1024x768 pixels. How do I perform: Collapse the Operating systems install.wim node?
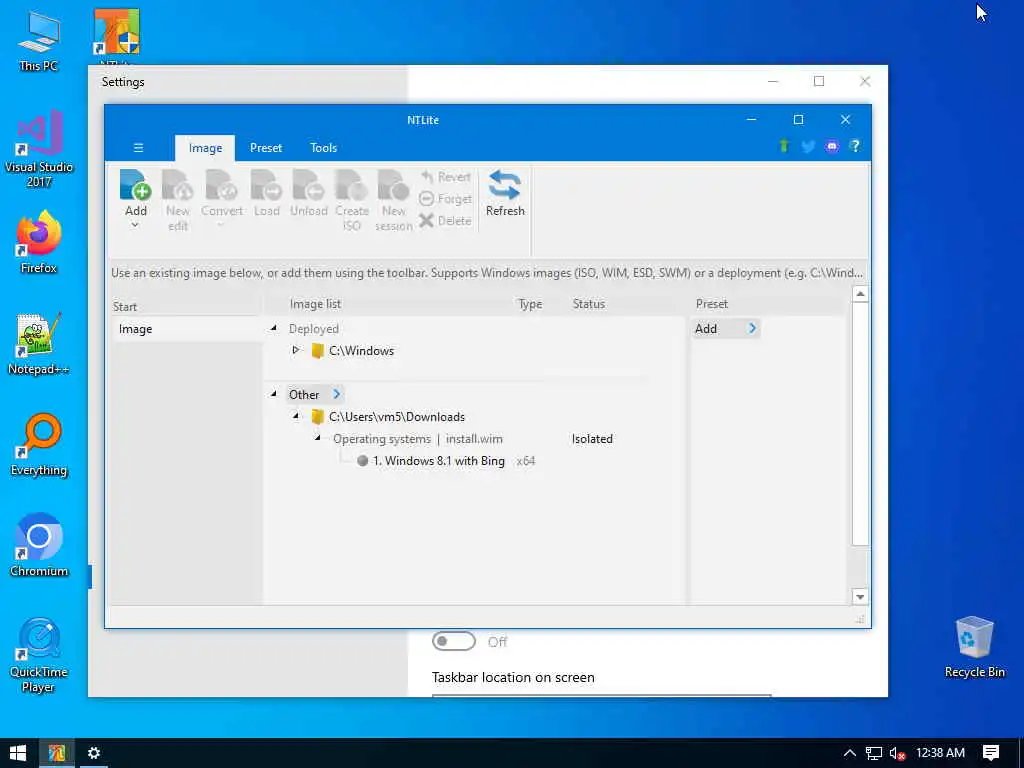(x=318, y=438)
